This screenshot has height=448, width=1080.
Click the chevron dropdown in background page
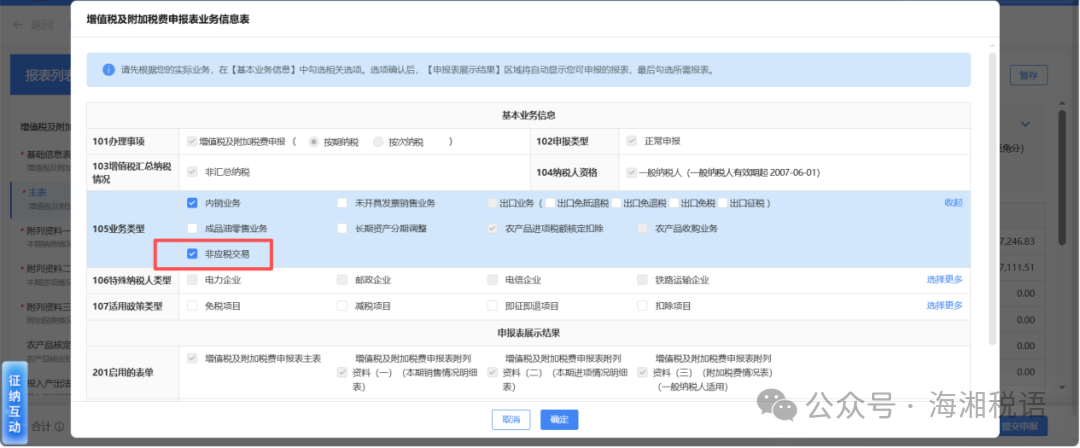click(x=1025, y=124)
